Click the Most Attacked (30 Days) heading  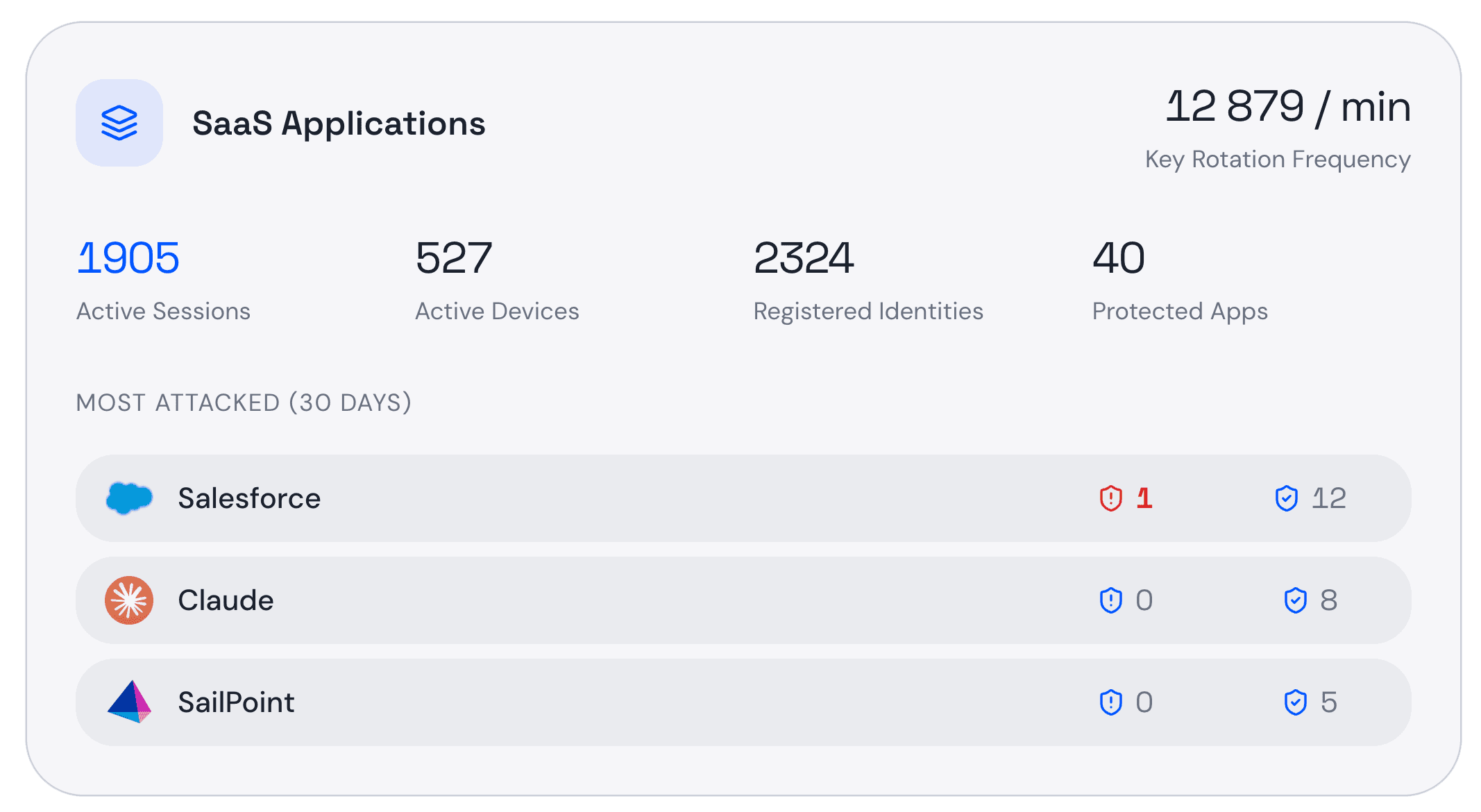coord(244,403)
